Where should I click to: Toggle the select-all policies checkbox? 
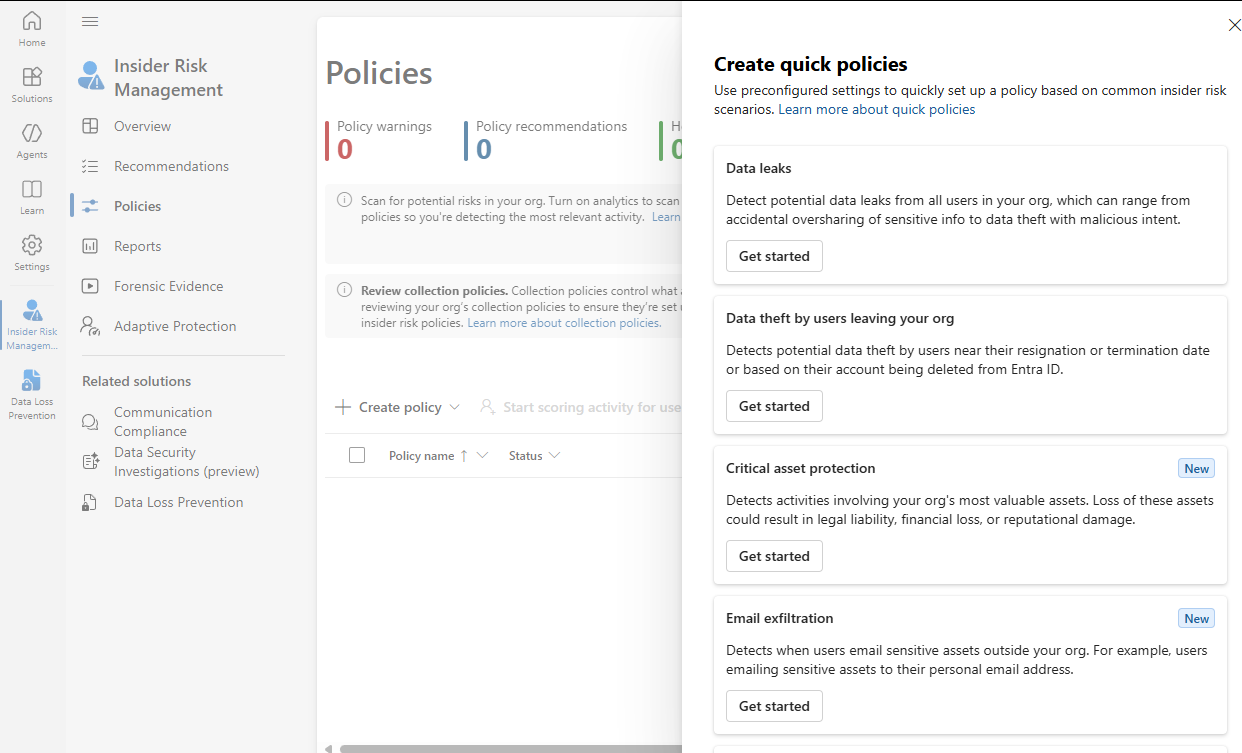coord(357,455)
